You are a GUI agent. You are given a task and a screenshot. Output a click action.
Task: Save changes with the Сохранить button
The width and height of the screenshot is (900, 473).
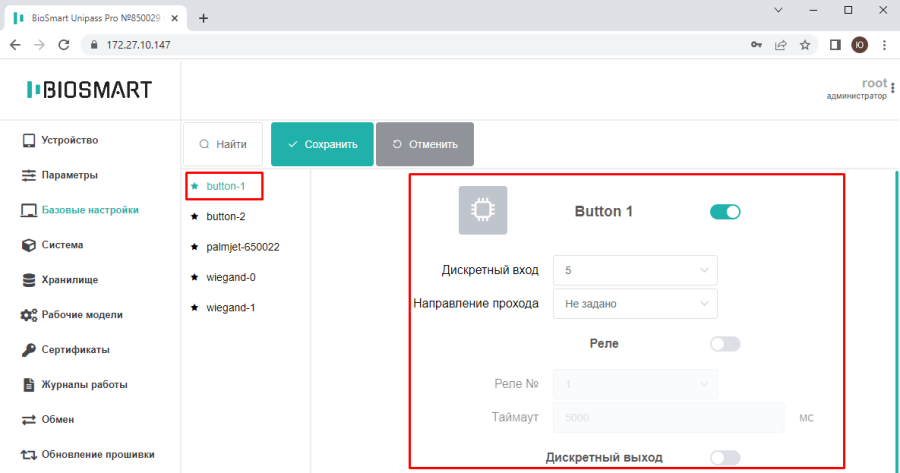(322, 144)
